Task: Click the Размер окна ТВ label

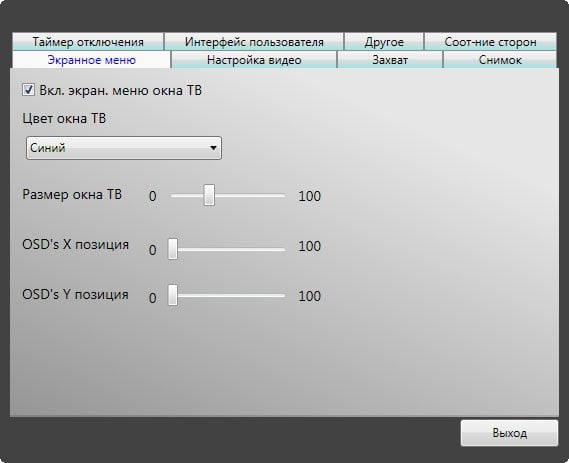Action: tap(72, 194)
